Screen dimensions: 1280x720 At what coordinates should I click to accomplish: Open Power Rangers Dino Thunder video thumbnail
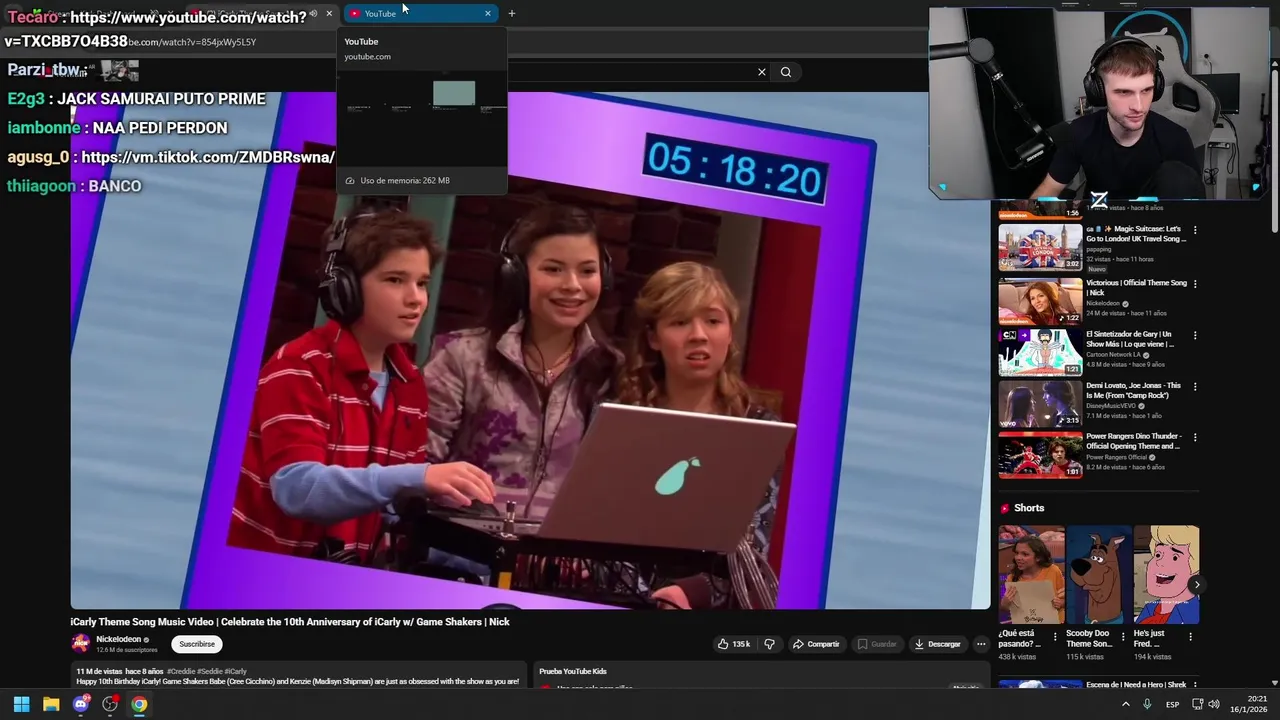click(1040, 453)
